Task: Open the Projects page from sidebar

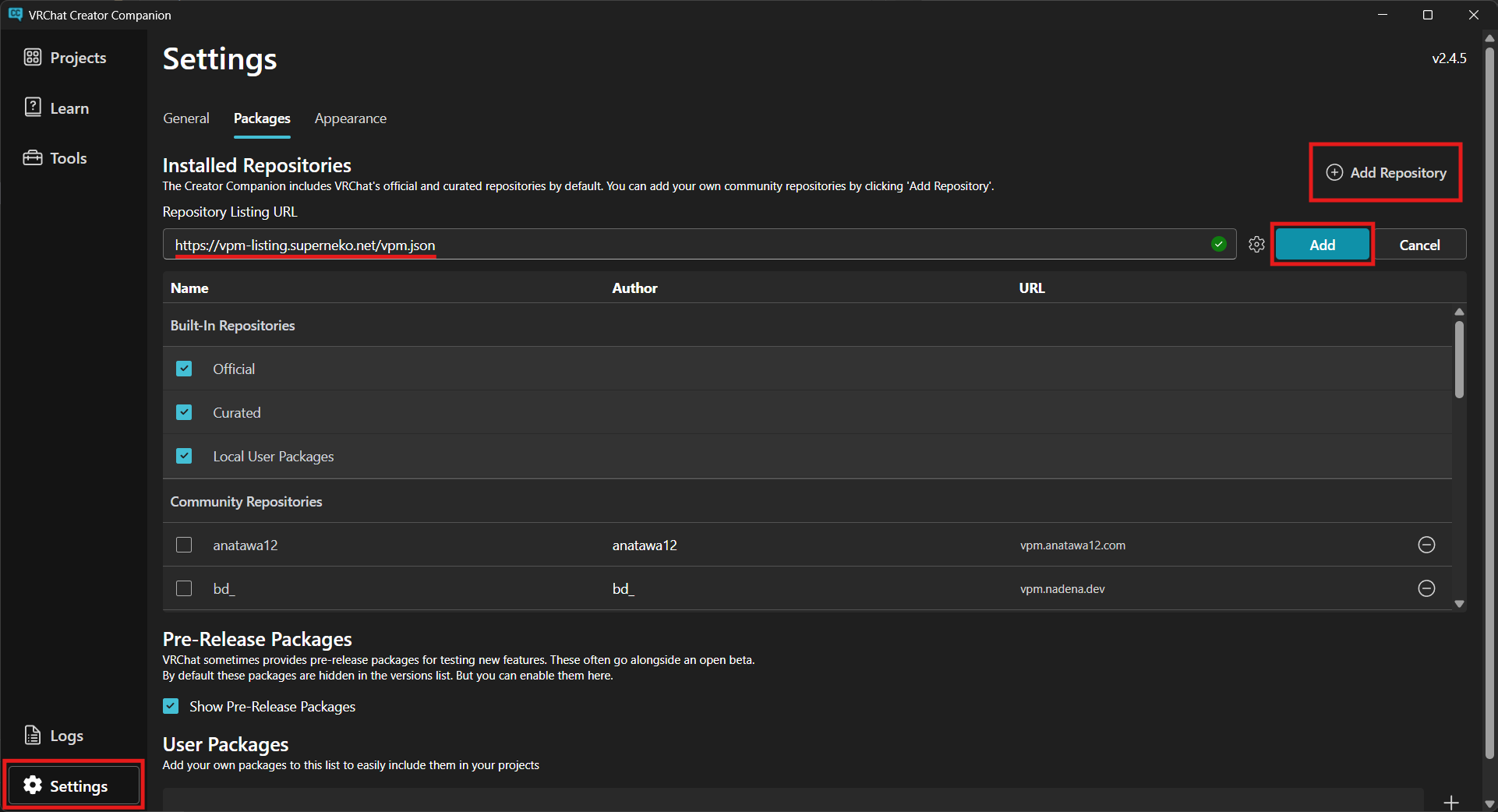Action: click(65, 58)
